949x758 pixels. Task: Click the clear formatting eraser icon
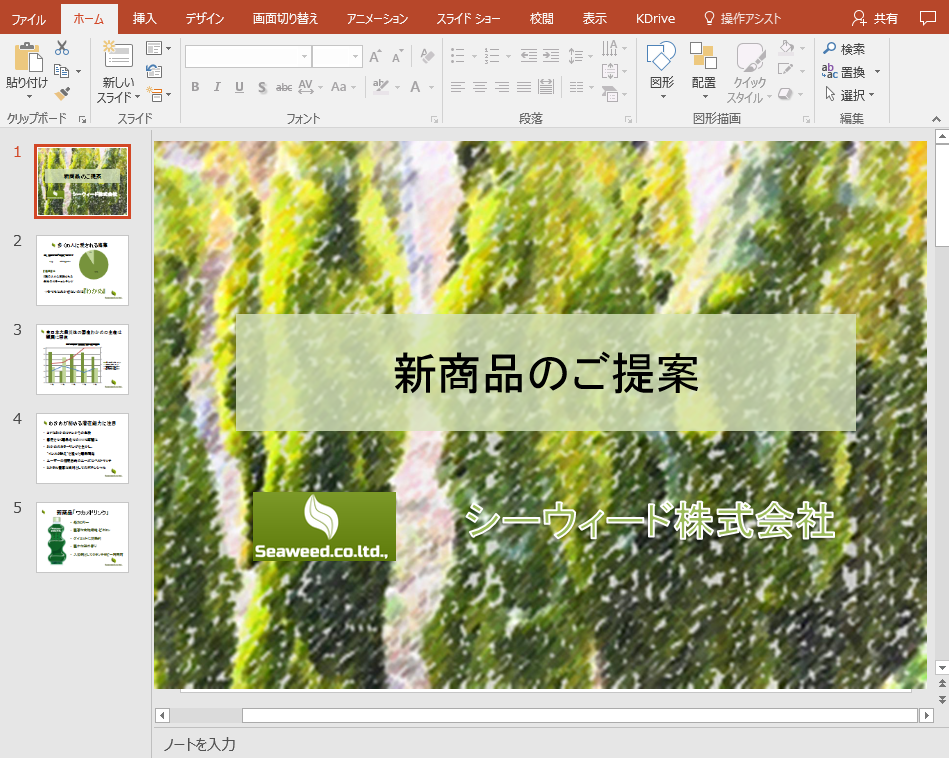coord(427,57)
